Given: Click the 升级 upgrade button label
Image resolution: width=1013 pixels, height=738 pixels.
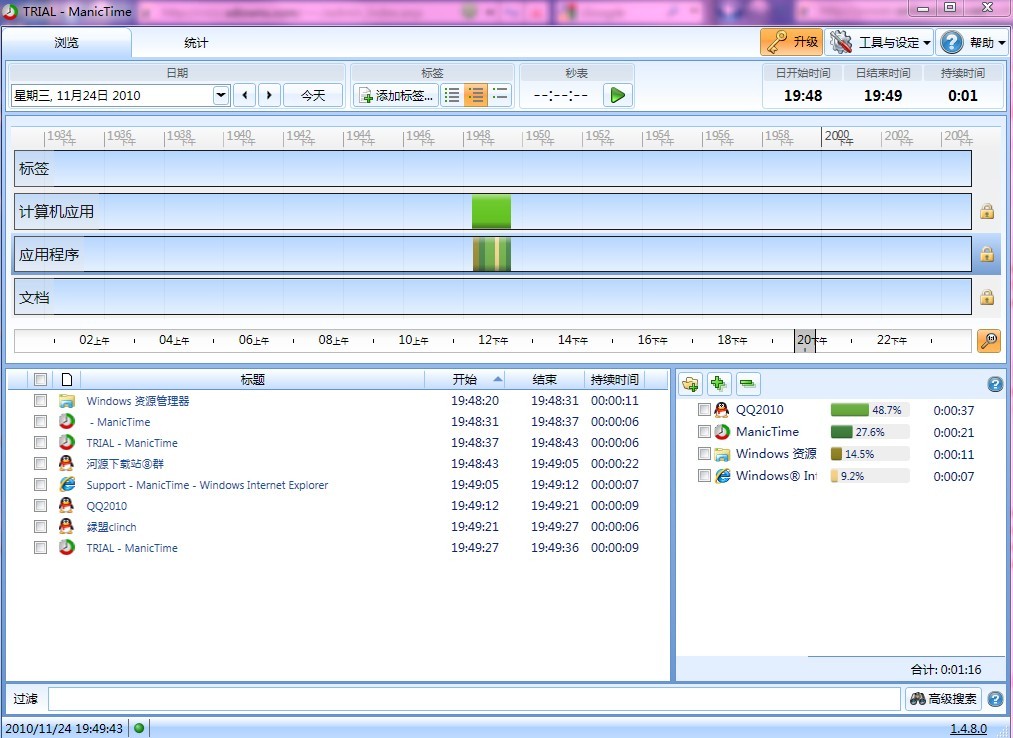Looking at the screenshot, I should 806,43.
